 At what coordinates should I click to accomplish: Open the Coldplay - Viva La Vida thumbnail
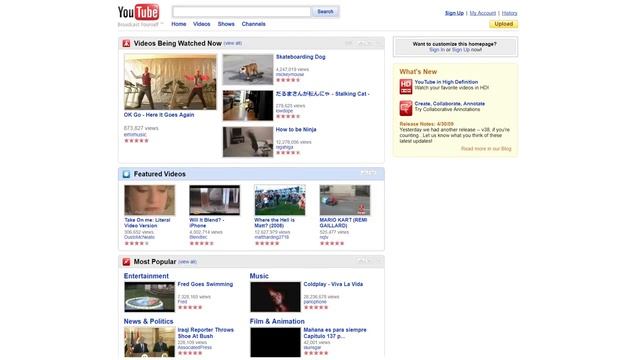click(x=275, y=297)
